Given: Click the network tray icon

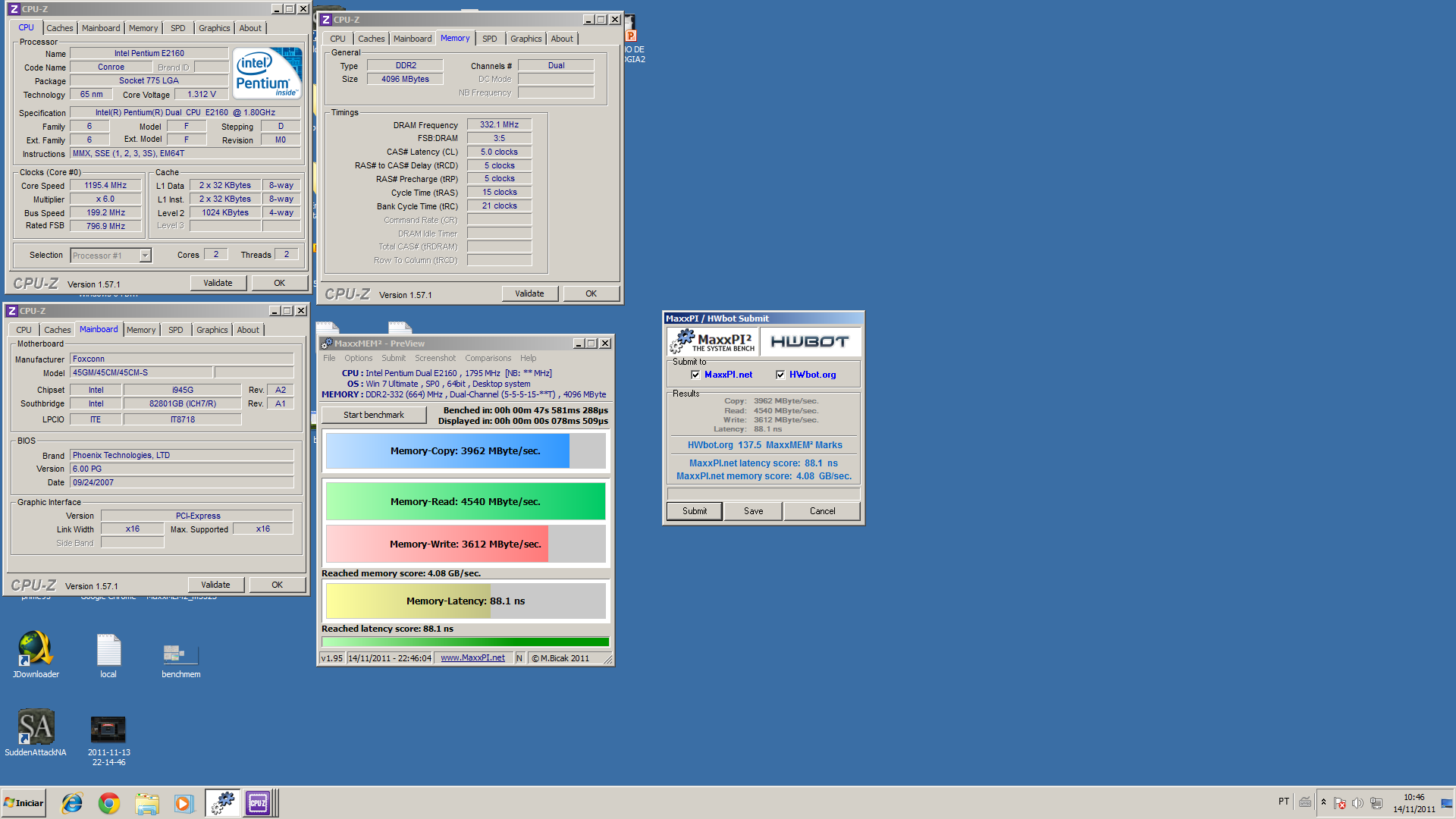Looking at the screenshot, I should (x=1376, y=803).
